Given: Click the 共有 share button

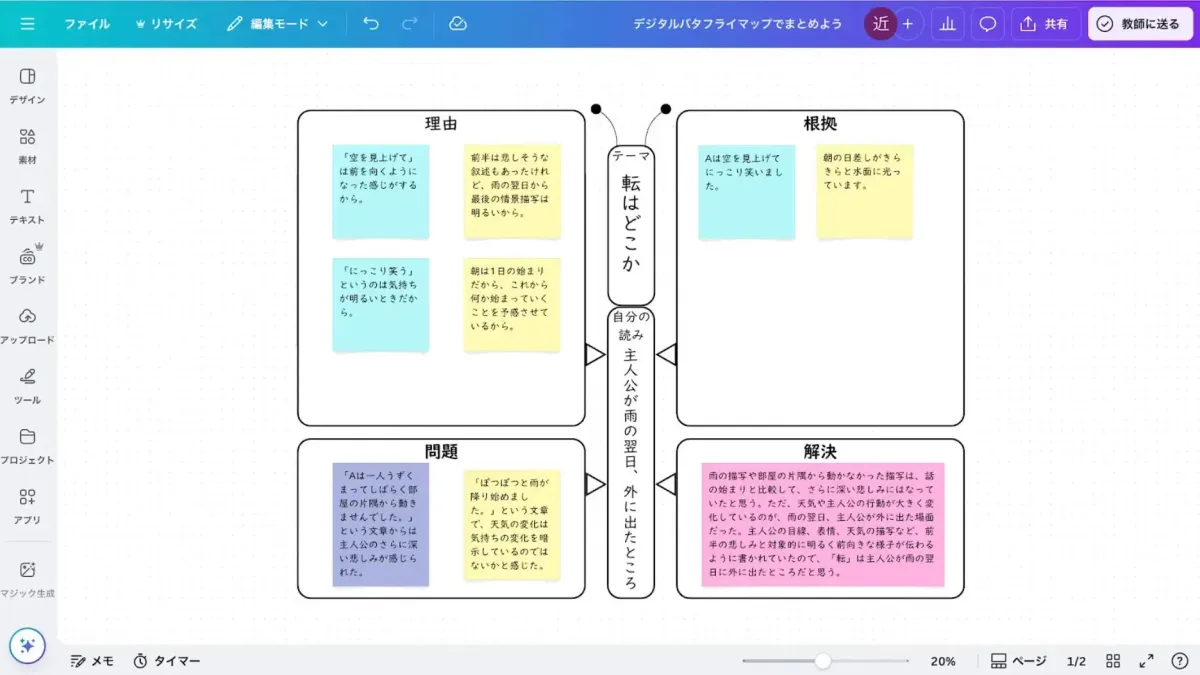Looking at the screenshot, I should click(1046, 23).
